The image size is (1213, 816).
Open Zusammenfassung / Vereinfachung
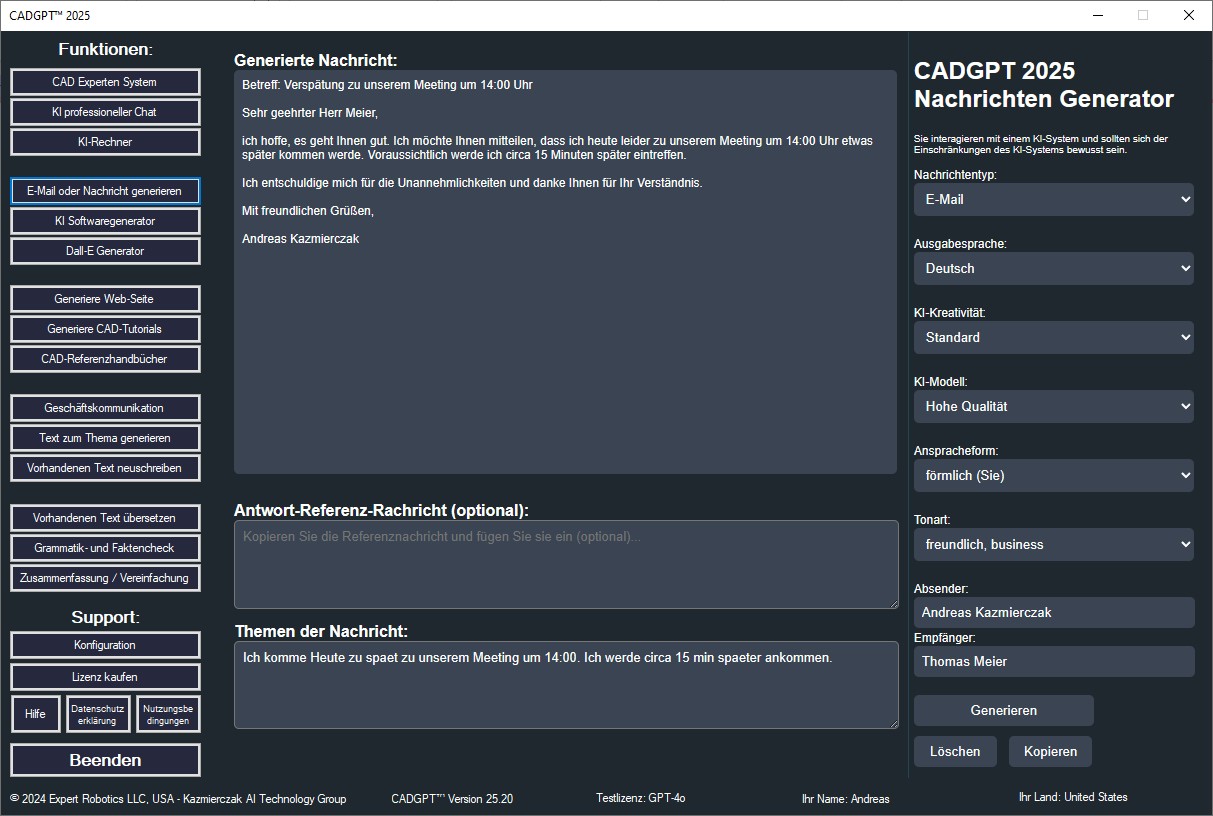point(105,578)
